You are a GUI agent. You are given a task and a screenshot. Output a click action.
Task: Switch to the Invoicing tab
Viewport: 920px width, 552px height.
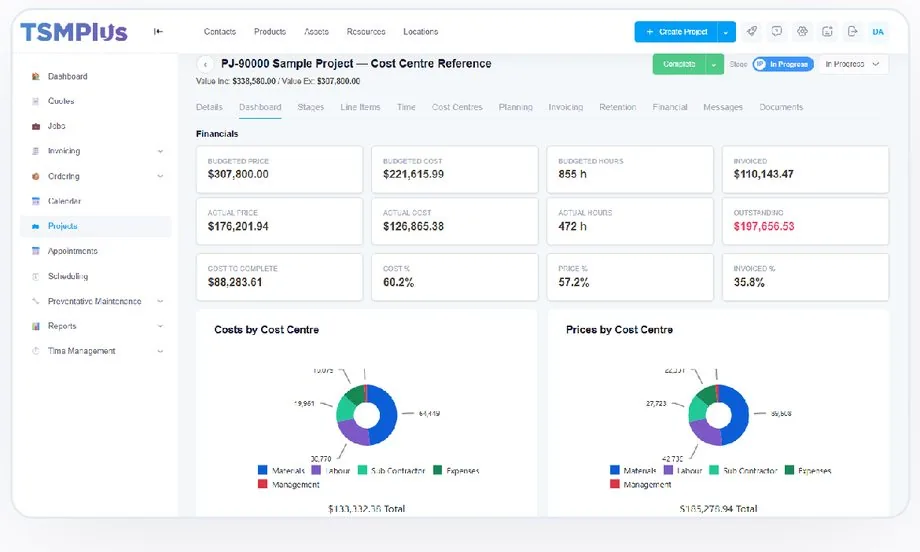[566, 107]
